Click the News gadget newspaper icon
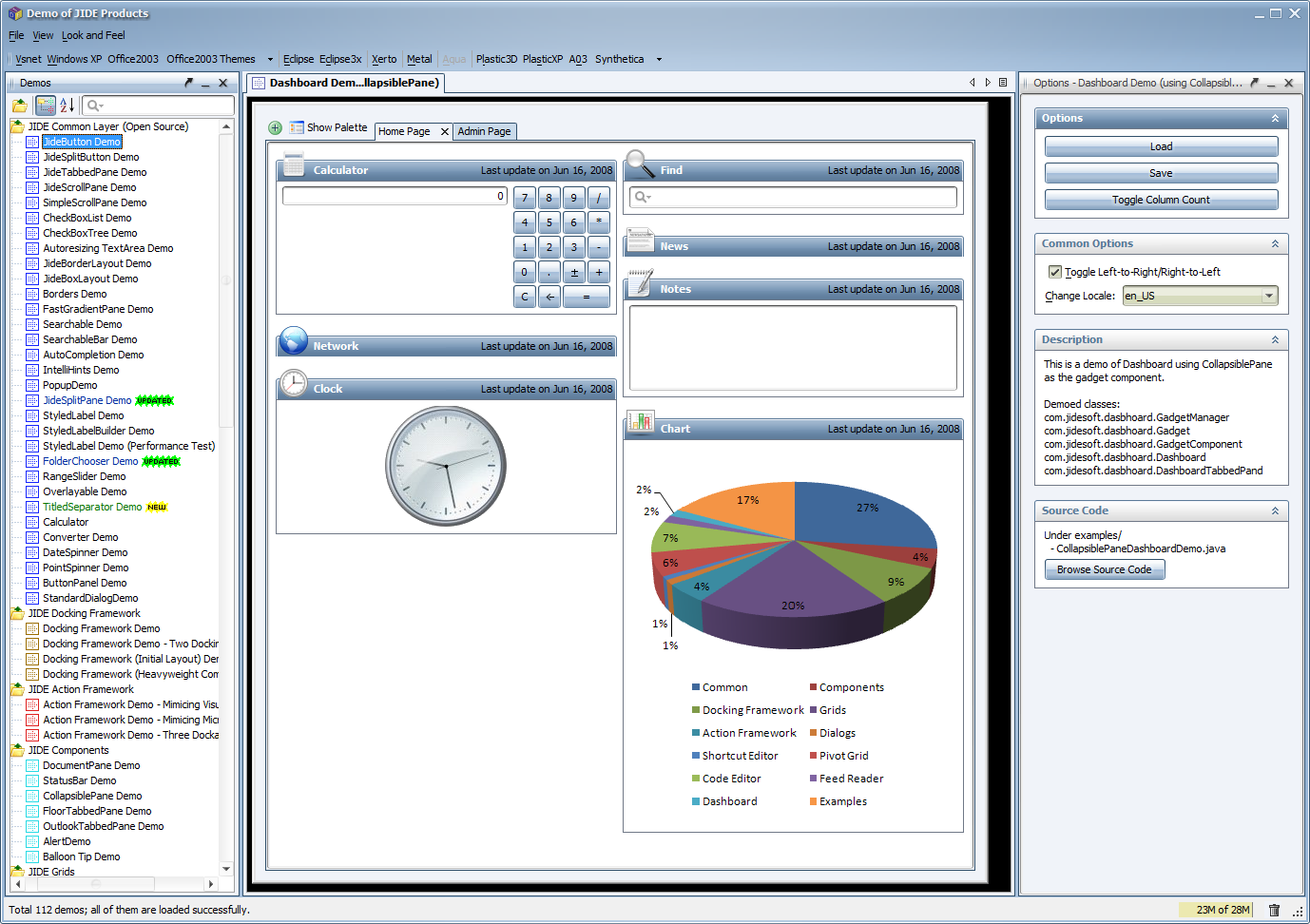Image resolution: width=1310 pixels, height=924 pixels. (640, 241)
